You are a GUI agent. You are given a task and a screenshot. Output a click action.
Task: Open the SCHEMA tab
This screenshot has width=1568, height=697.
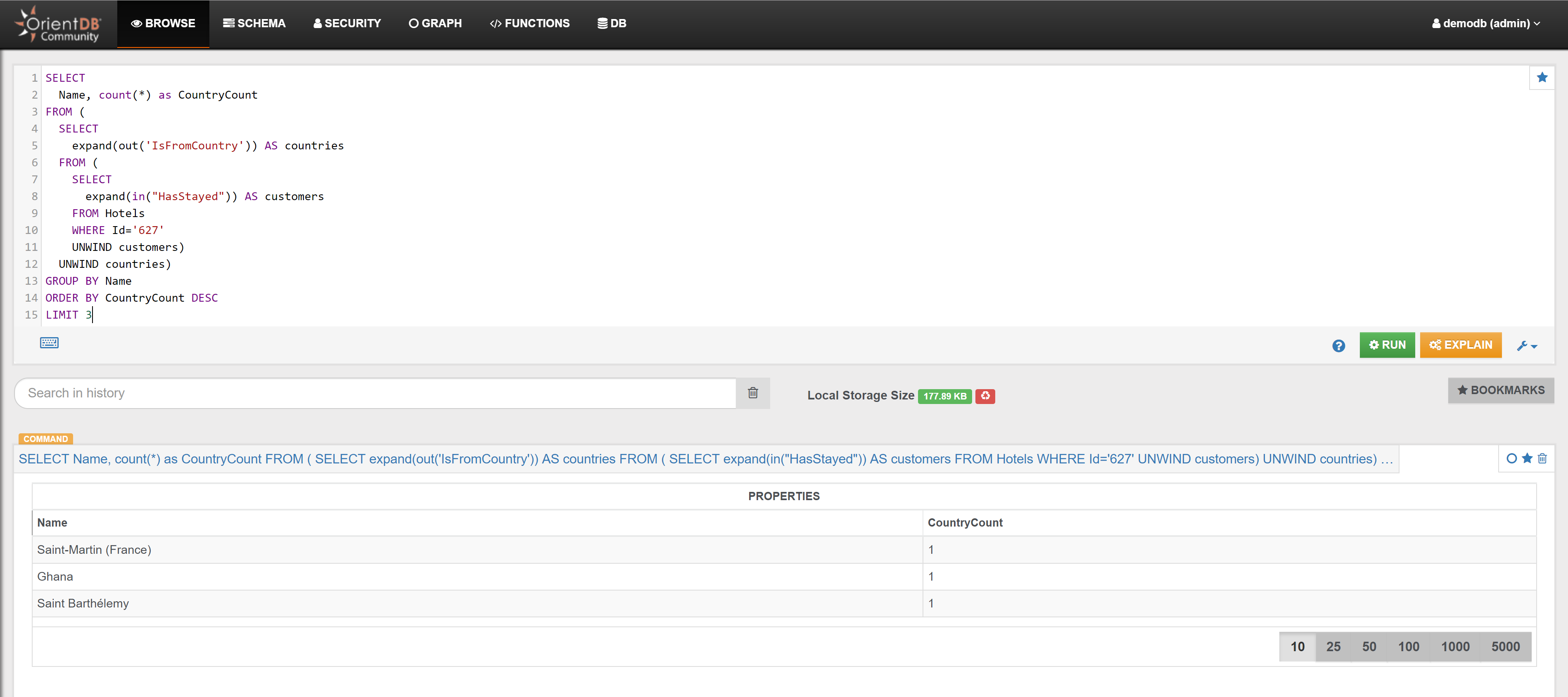pos(254,23)
